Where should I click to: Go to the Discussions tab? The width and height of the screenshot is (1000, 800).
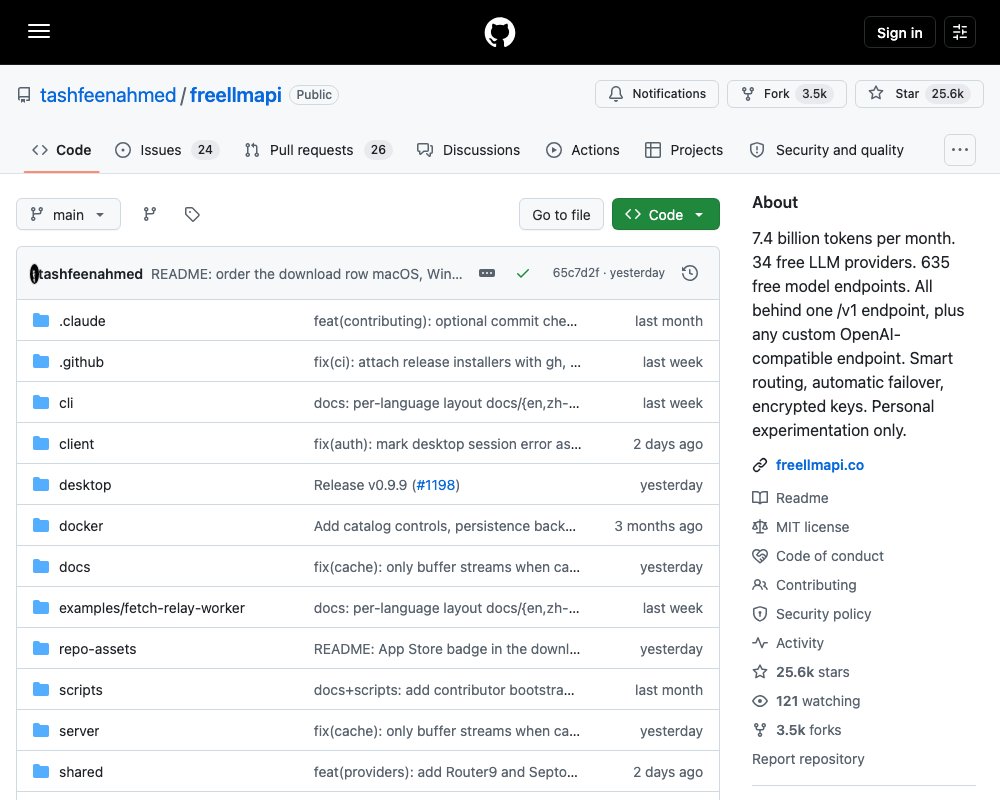468,150
